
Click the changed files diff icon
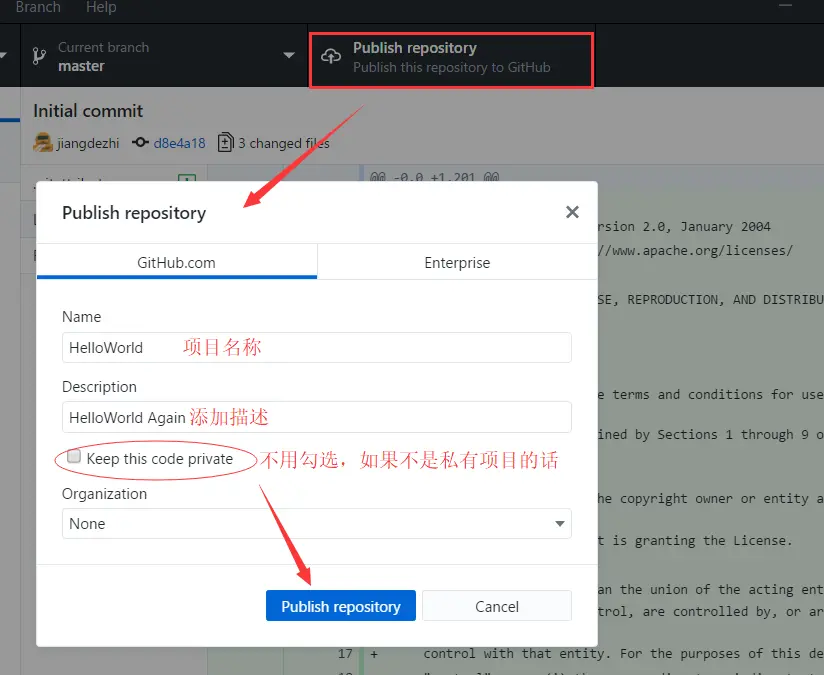pyautogui.click(x=225, y=142)
